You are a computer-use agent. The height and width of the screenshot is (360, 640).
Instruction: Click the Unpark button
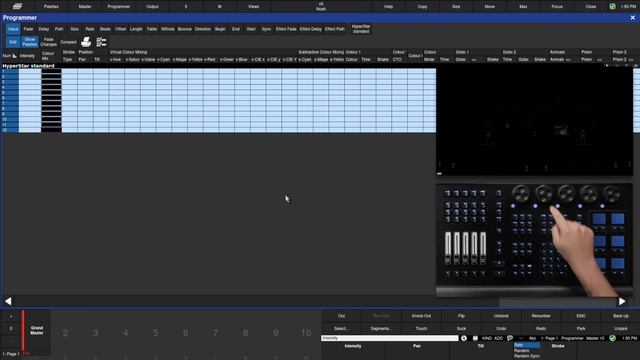pyautogui.click(x=621, y=328)
